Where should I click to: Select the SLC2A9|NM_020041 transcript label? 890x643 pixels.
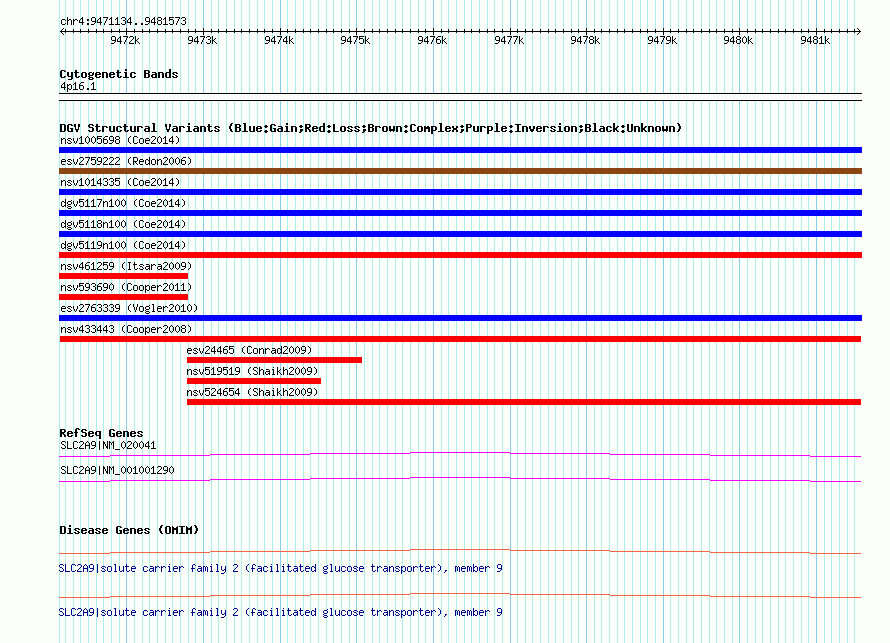tap(108, 446)
